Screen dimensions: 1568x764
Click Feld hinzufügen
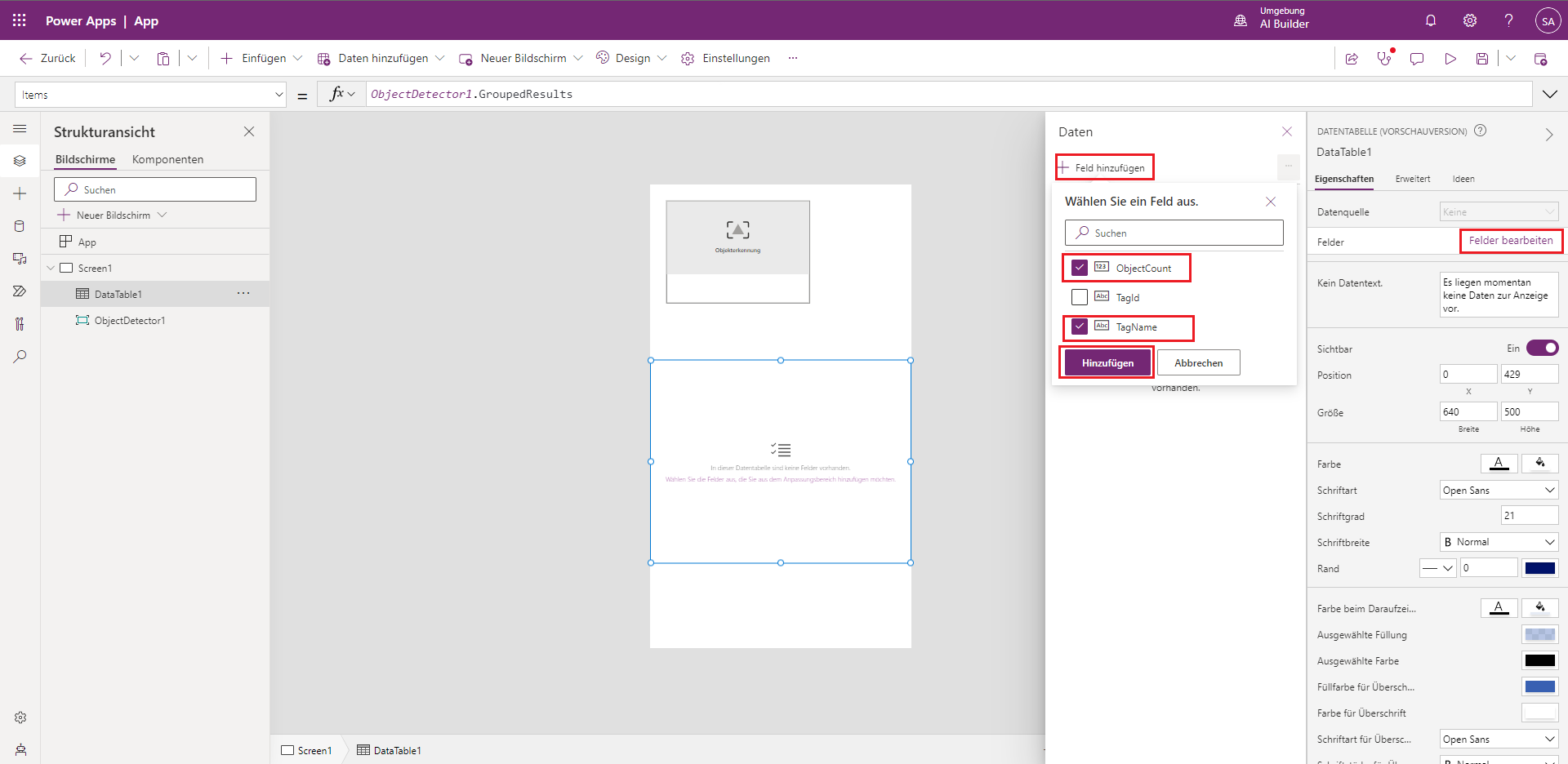(1102, 167)
